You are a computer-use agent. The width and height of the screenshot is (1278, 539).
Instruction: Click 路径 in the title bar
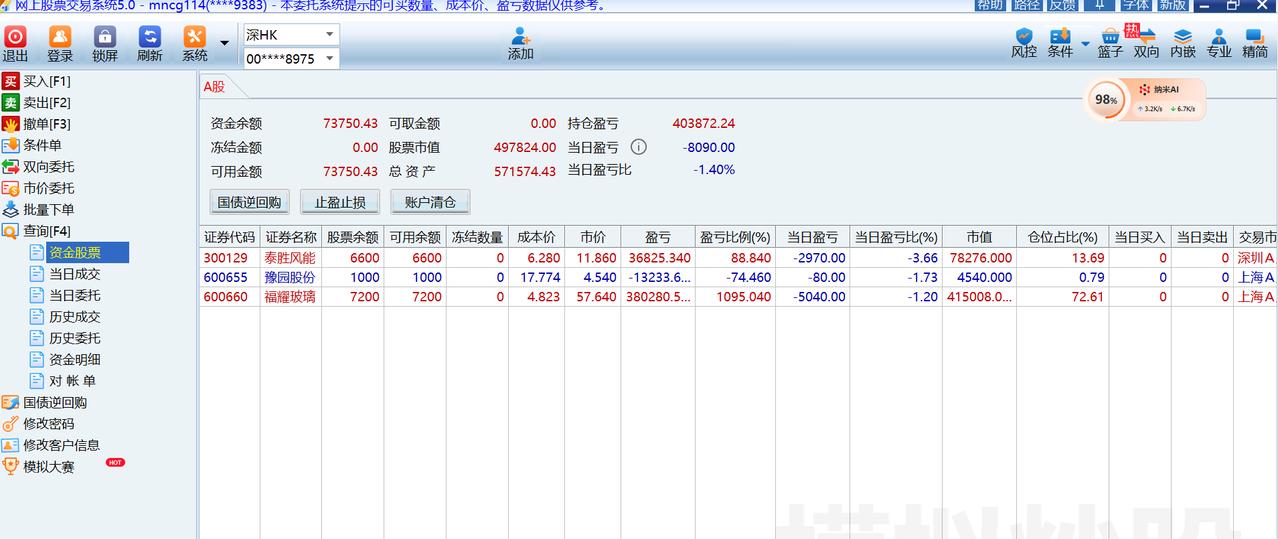tap(1026, 5)
